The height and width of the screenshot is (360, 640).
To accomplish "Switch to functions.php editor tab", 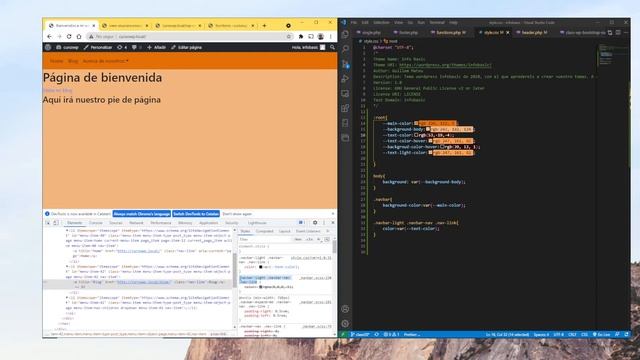I will 449,32.
